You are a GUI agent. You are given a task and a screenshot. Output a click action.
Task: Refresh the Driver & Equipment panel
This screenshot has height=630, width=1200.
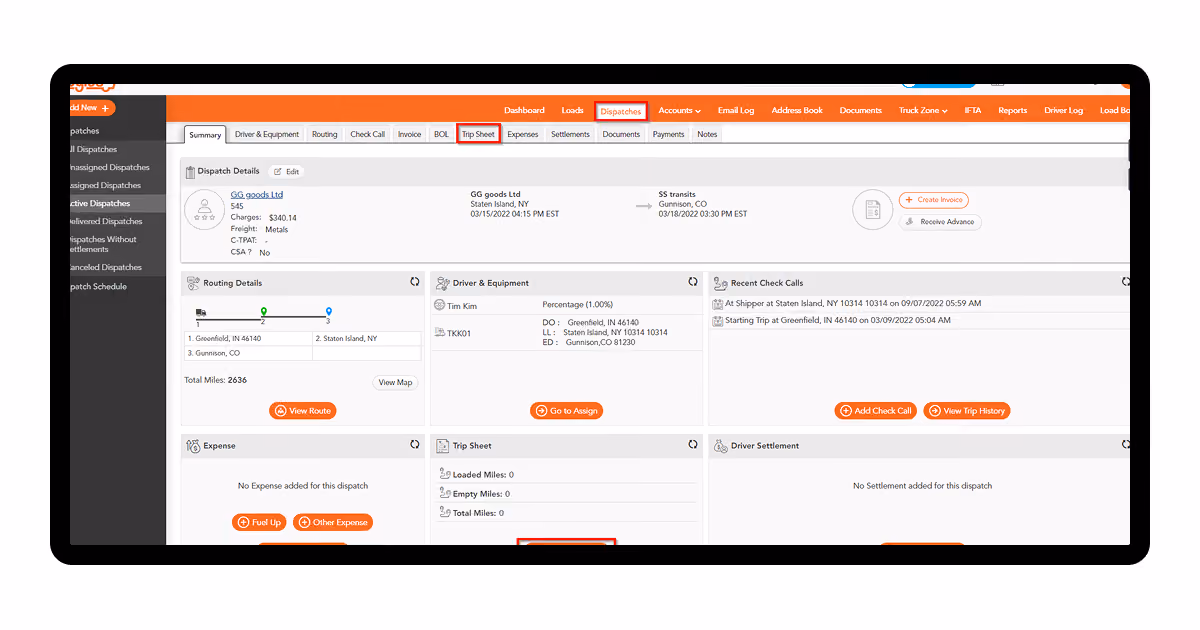(x=692, y=282)
